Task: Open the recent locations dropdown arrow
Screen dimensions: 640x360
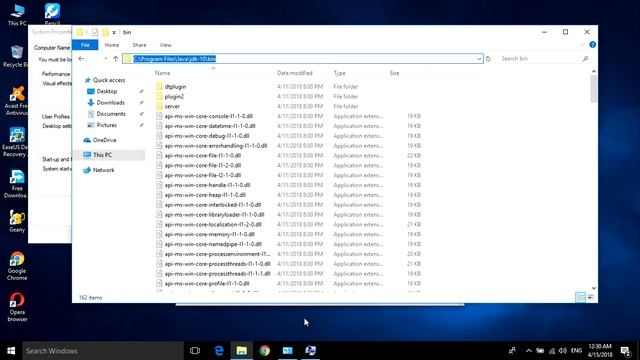Action: coord(106,59)
